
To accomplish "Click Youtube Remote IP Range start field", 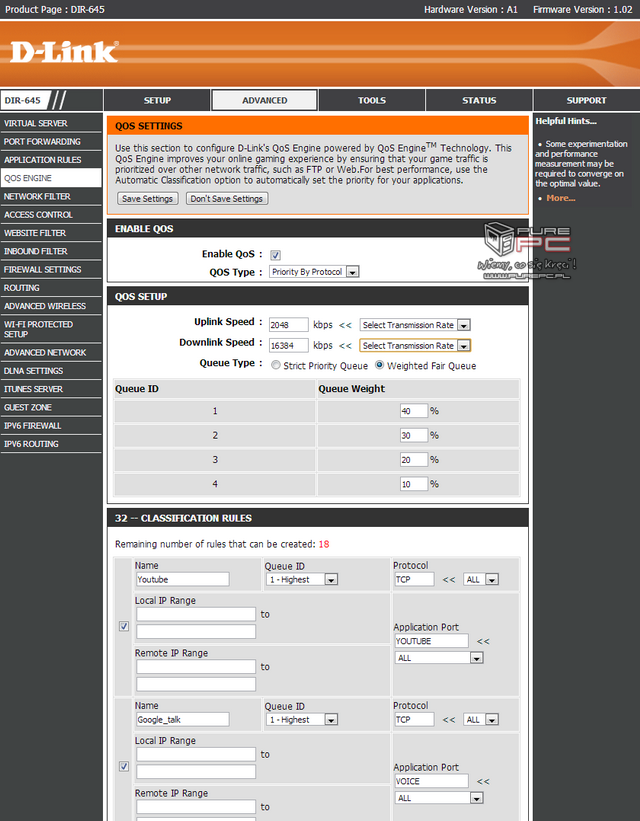I will pyautogui.click(x=196, y=667).
